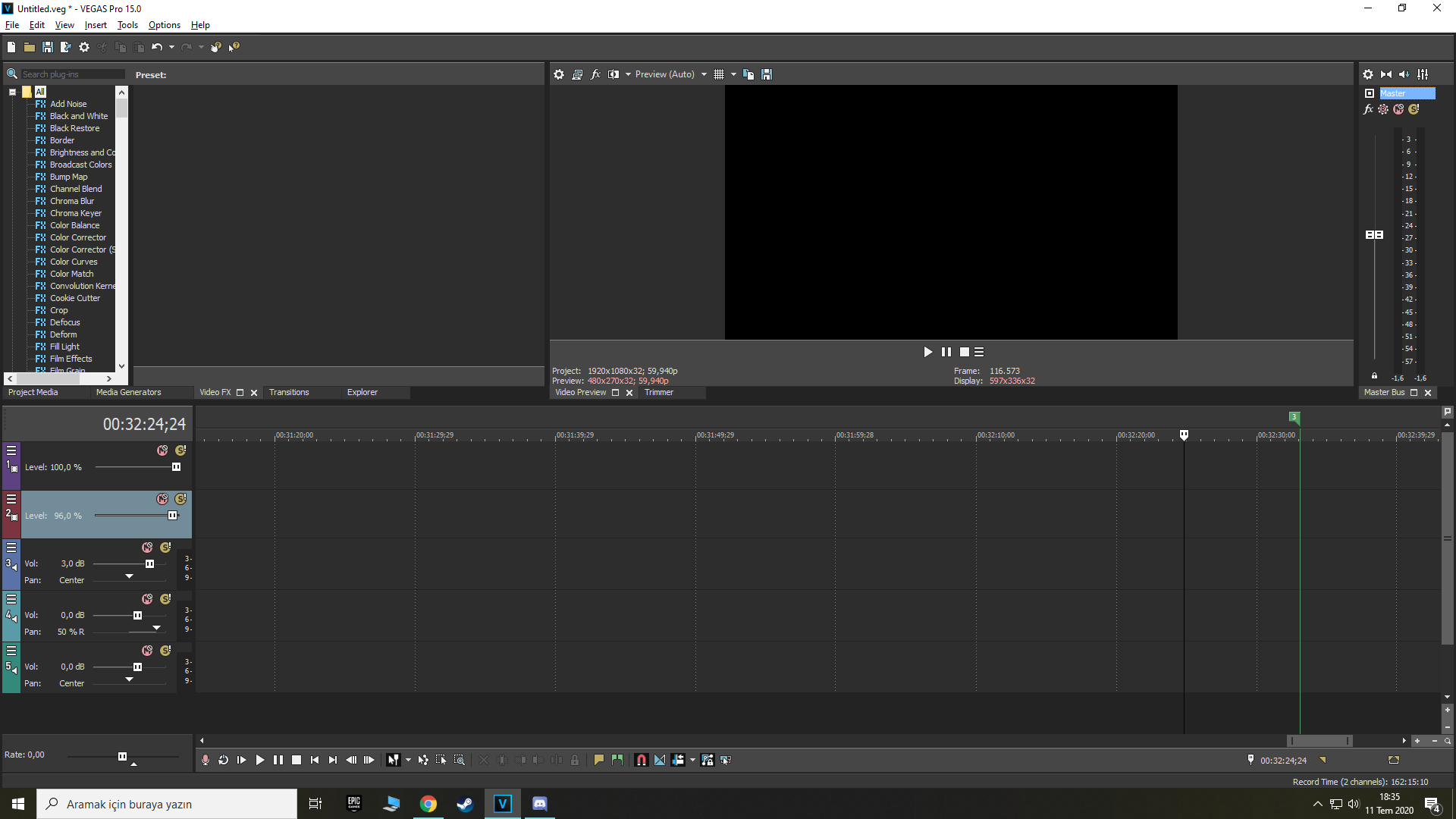Toggle loop playback in timeline transport
Viewport: 1456px width, 819px height.
click(x=223, y=760)
